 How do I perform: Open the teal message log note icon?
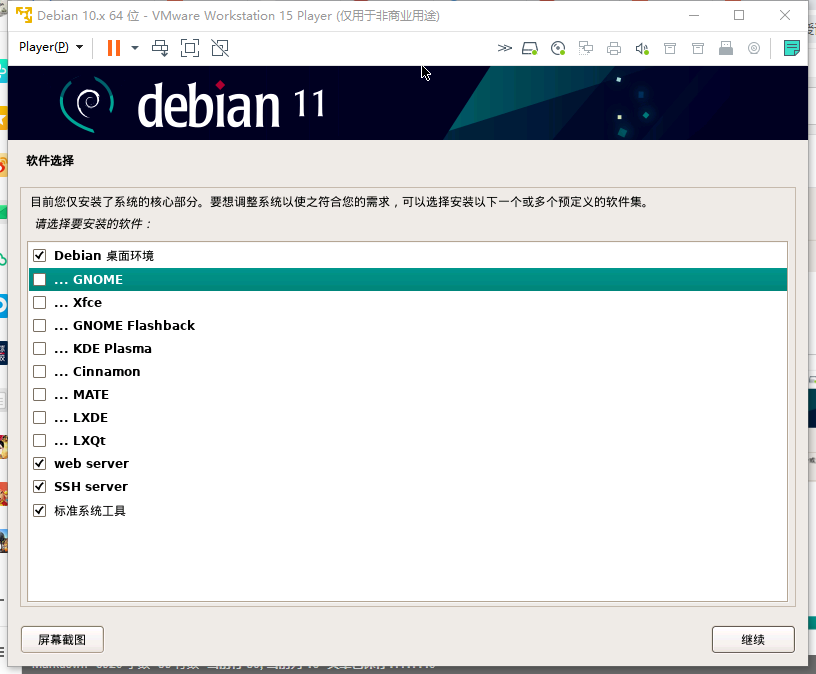pyautogui.click(x=792, y=48)
